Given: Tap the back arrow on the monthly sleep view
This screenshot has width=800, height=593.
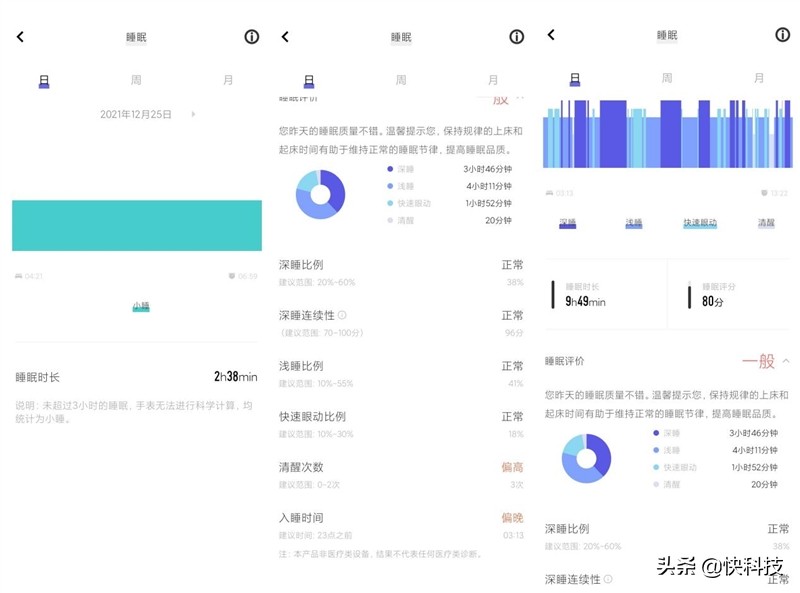Looking at the screenshot, I should point(552,36).
